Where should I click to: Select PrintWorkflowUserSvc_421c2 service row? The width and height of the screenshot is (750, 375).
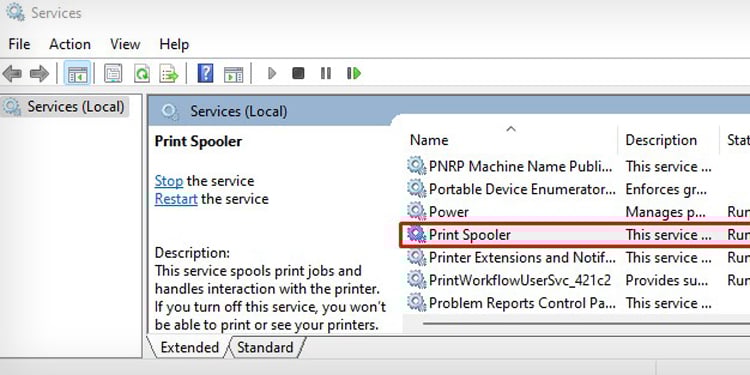coord(577,280)
